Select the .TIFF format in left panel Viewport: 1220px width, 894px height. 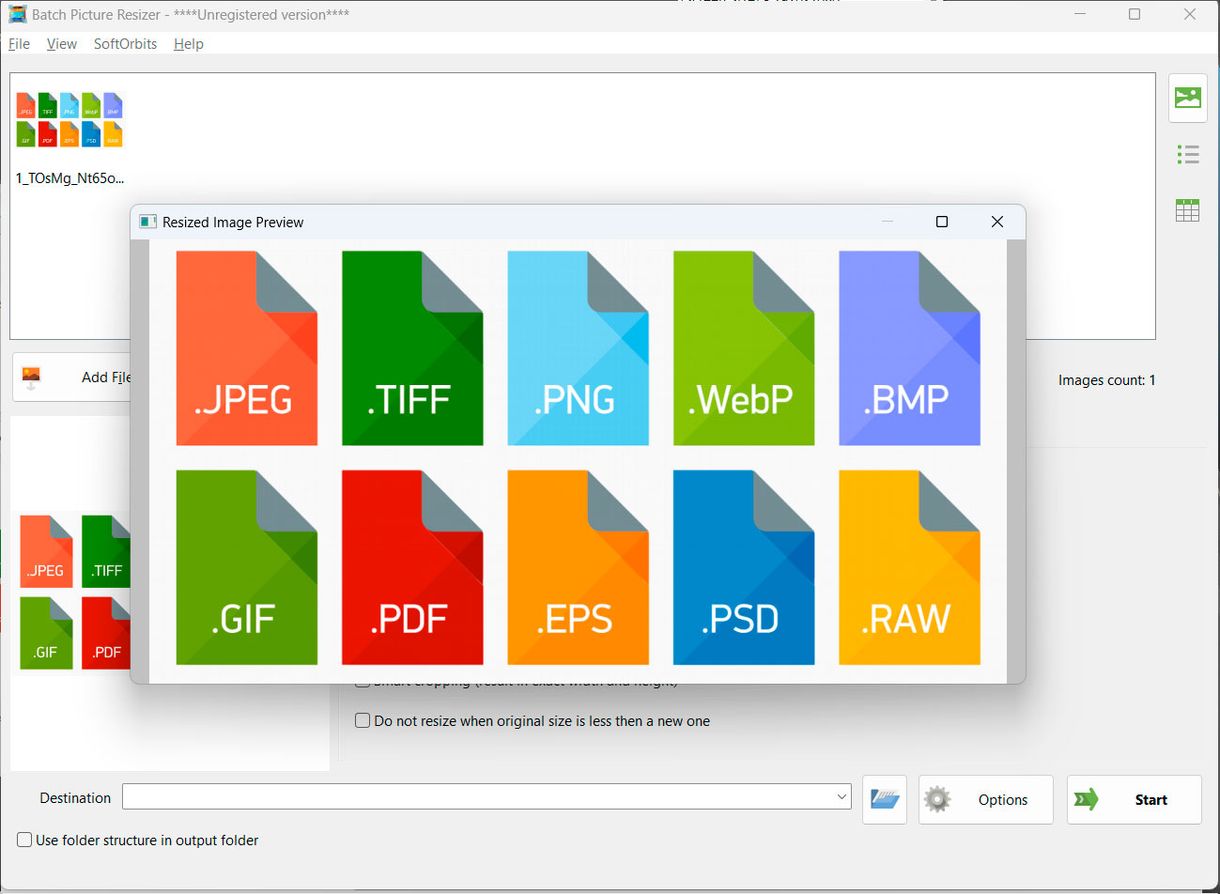pos(106,551)
